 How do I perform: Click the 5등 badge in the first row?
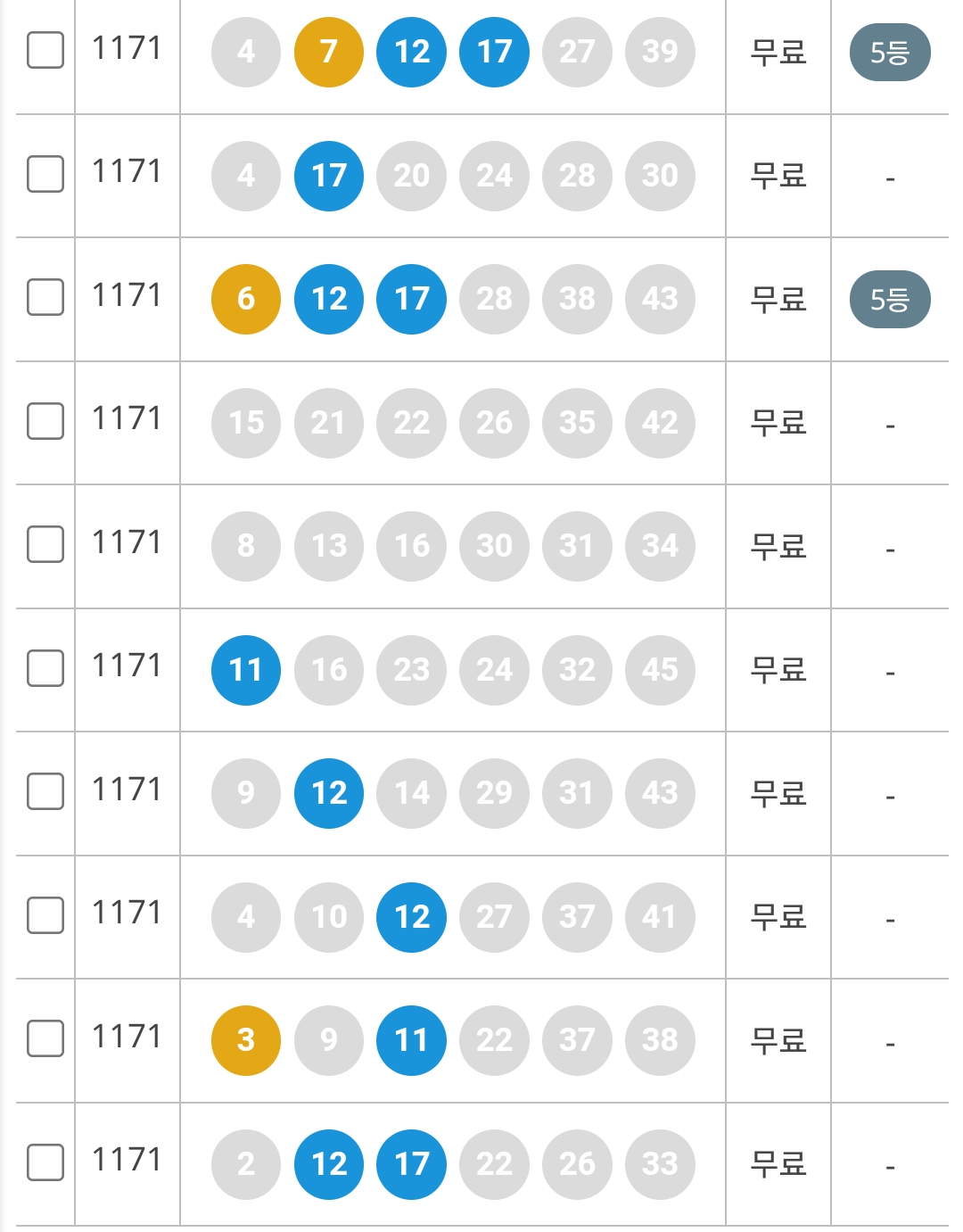point(890,53)
